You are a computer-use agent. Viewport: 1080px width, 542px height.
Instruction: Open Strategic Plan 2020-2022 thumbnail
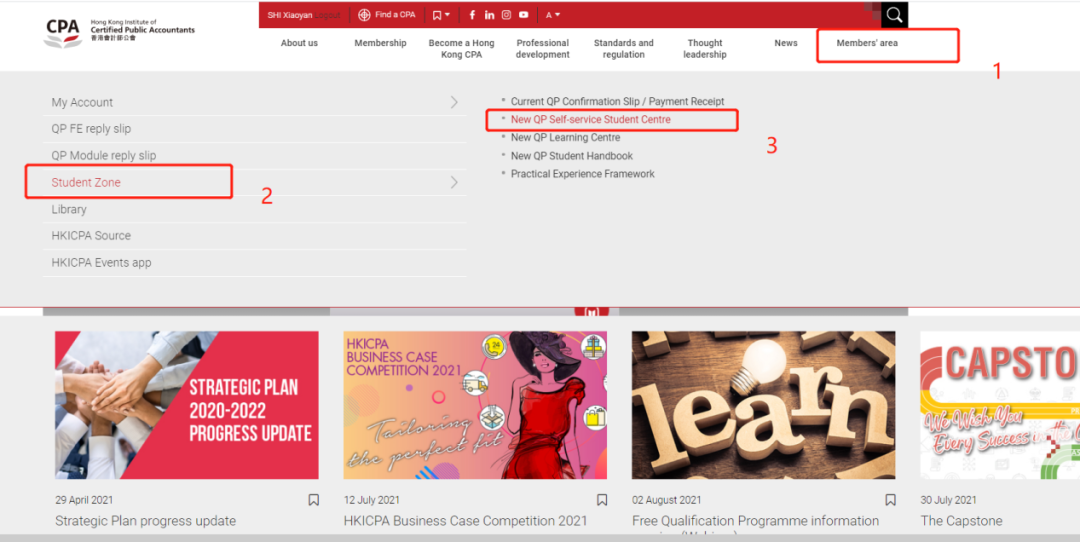click(x=187, y=405)
